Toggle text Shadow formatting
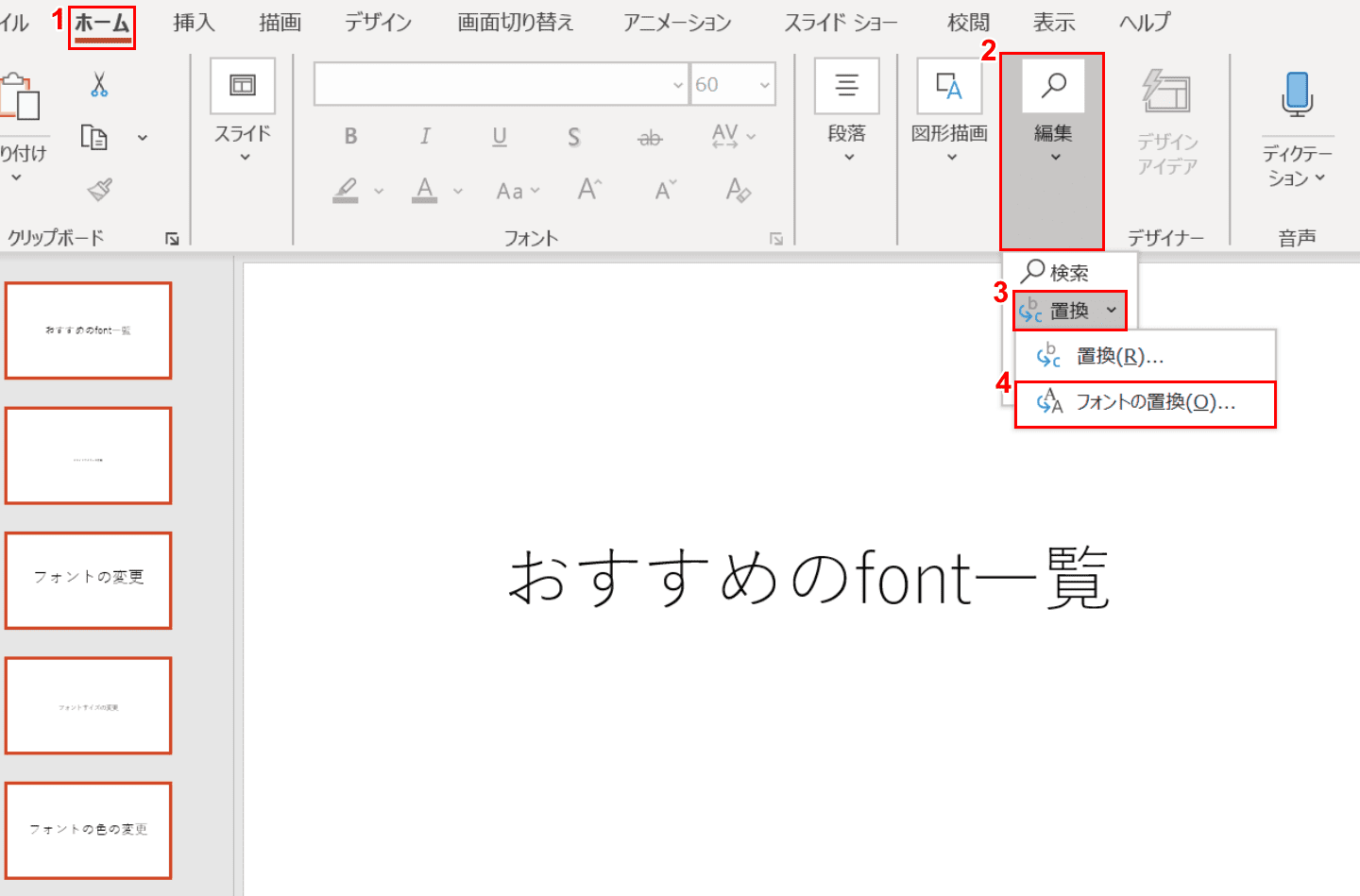This screenshot has width=1360, height=896. pos(574,138)
